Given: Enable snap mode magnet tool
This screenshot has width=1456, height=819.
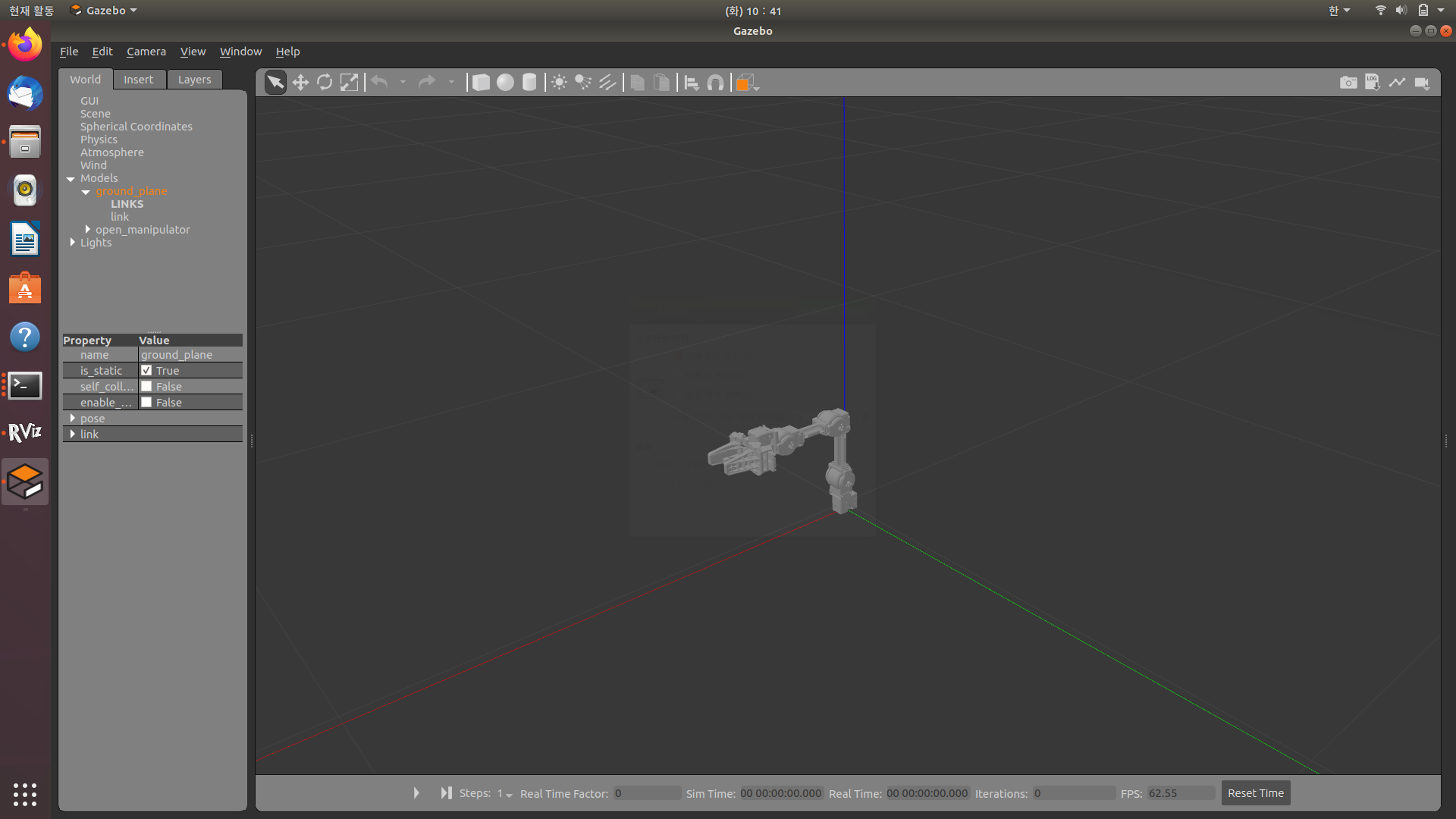Looking at the screenshot, I should coord(715,83).
